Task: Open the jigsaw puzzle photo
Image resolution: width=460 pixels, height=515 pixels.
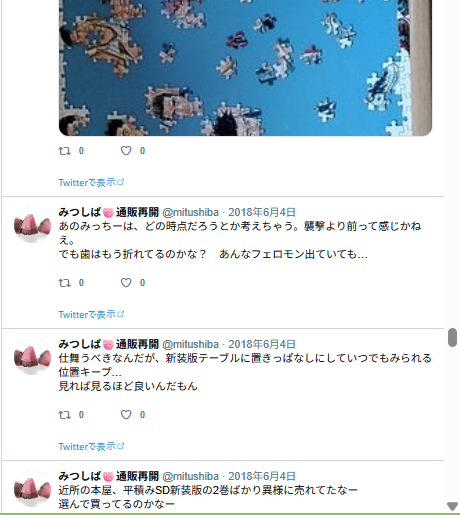Action: (245, 68)
